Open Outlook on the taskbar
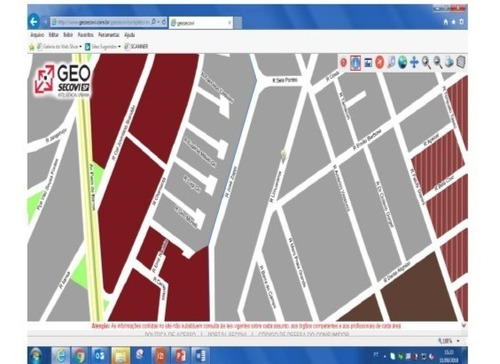The image size is (500, 364). 100,355
